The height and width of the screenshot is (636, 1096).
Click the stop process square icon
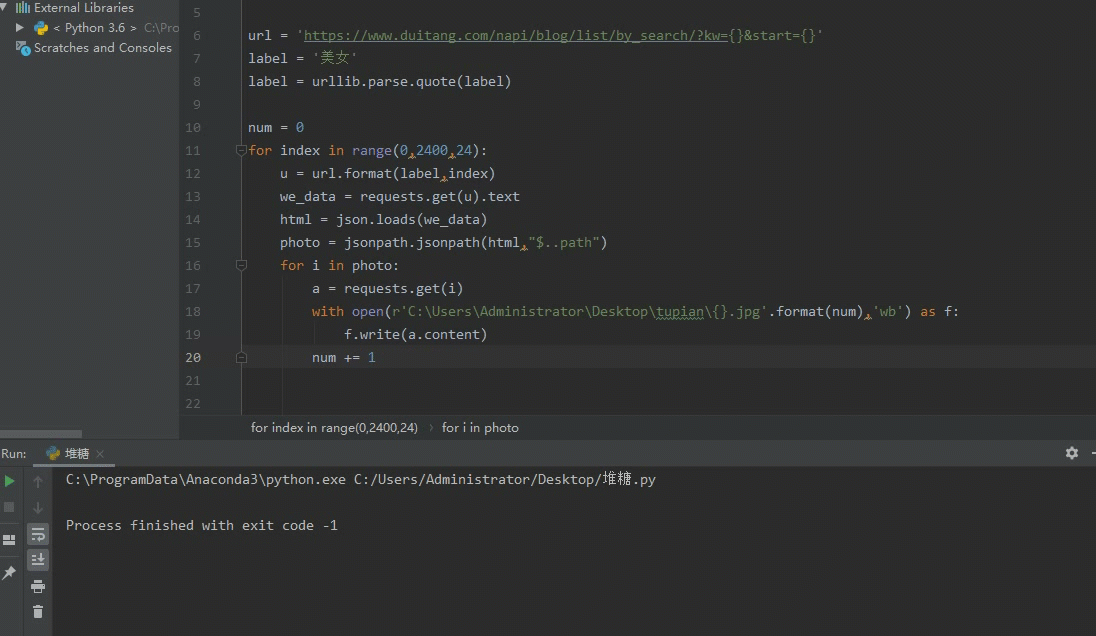[x=9, y=507]
